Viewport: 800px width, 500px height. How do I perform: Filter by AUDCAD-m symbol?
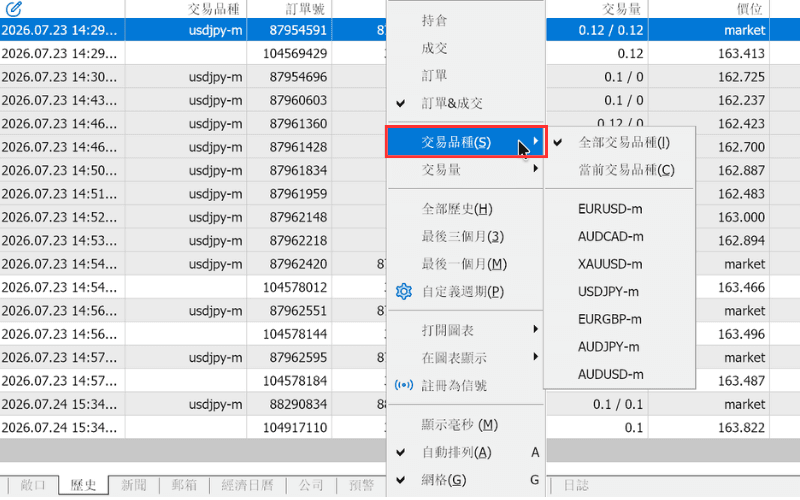[x=610, y=236]
